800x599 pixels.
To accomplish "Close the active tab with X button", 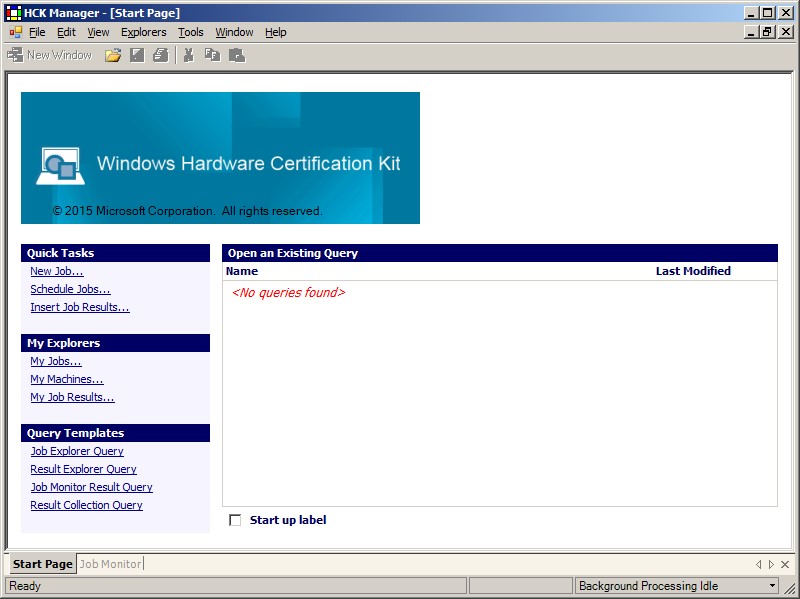I will 785,564.
